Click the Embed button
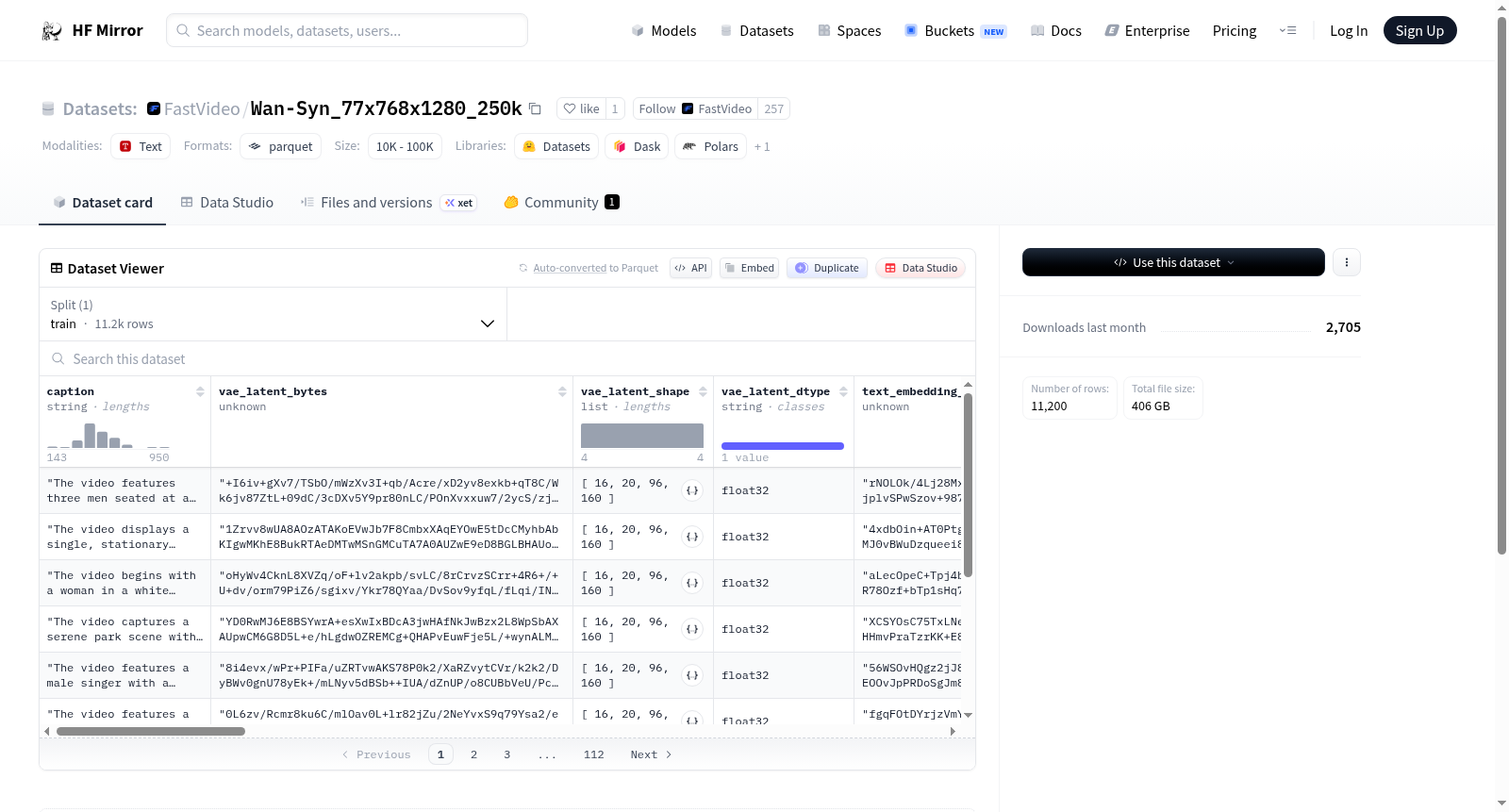This screenshot has width=1509, height=812. point(749,268)
